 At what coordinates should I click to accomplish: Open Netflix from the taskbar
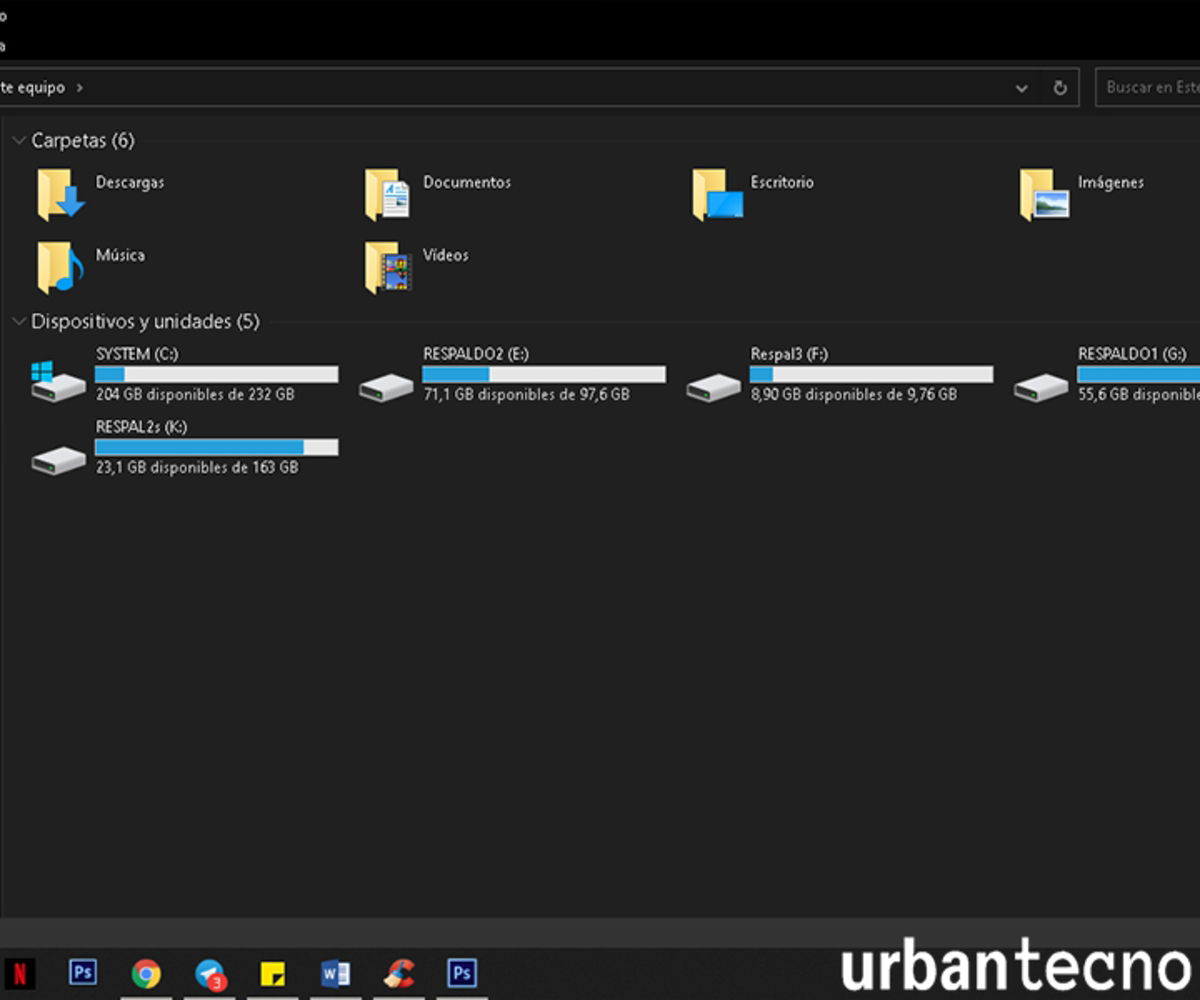point(21,971)
